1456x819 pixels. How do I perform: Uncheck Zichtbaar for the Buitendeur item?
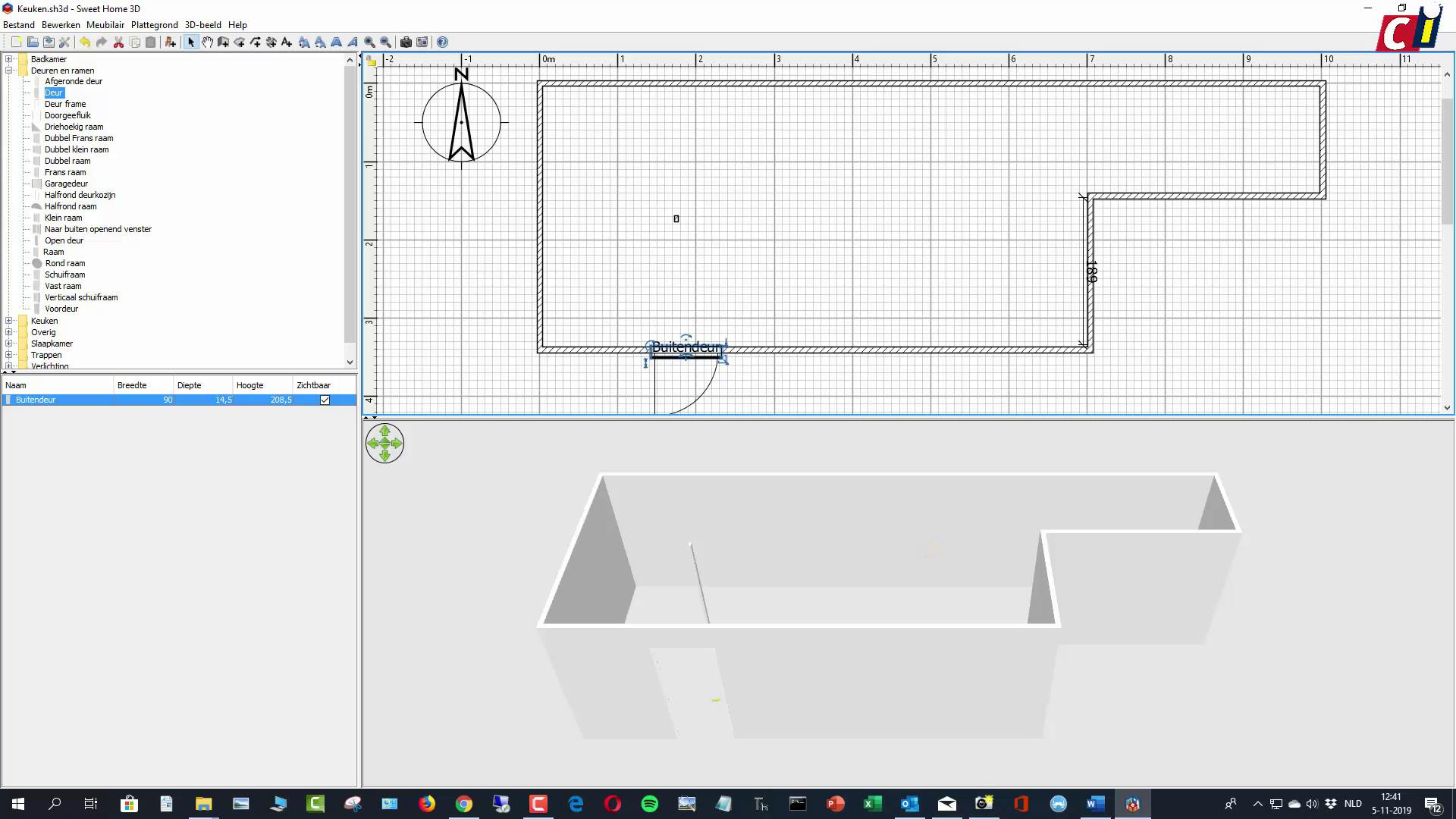click(325, 400)
